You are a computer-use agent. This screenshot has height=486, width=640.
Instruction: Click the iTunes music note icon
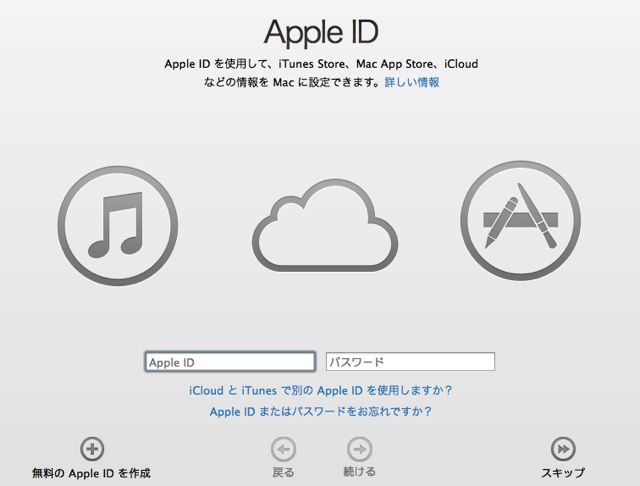(x=118, y=226)
